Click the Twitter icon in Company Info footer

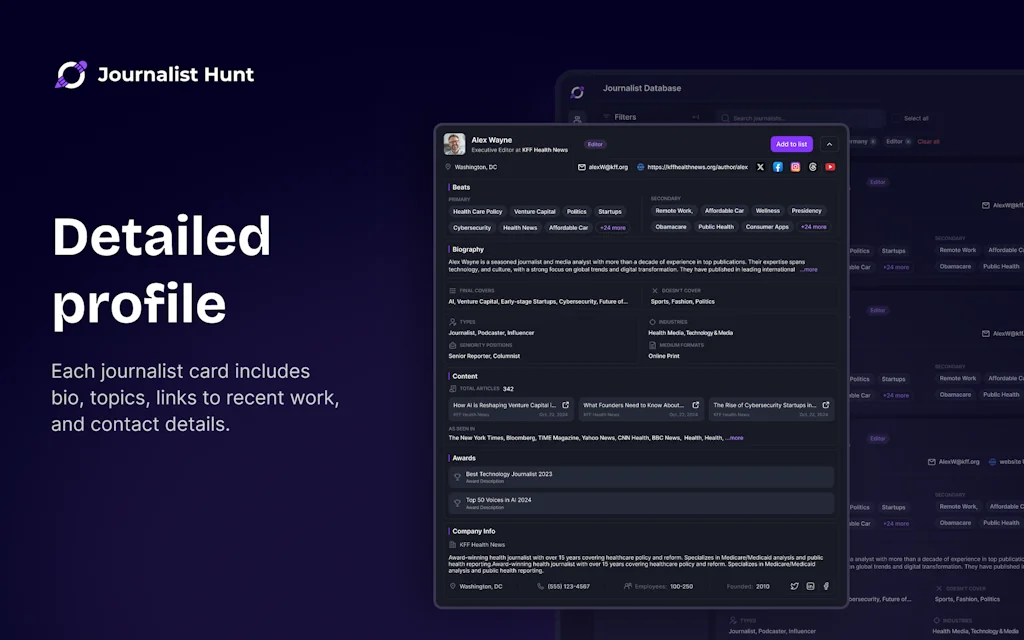tap(793, 586)
